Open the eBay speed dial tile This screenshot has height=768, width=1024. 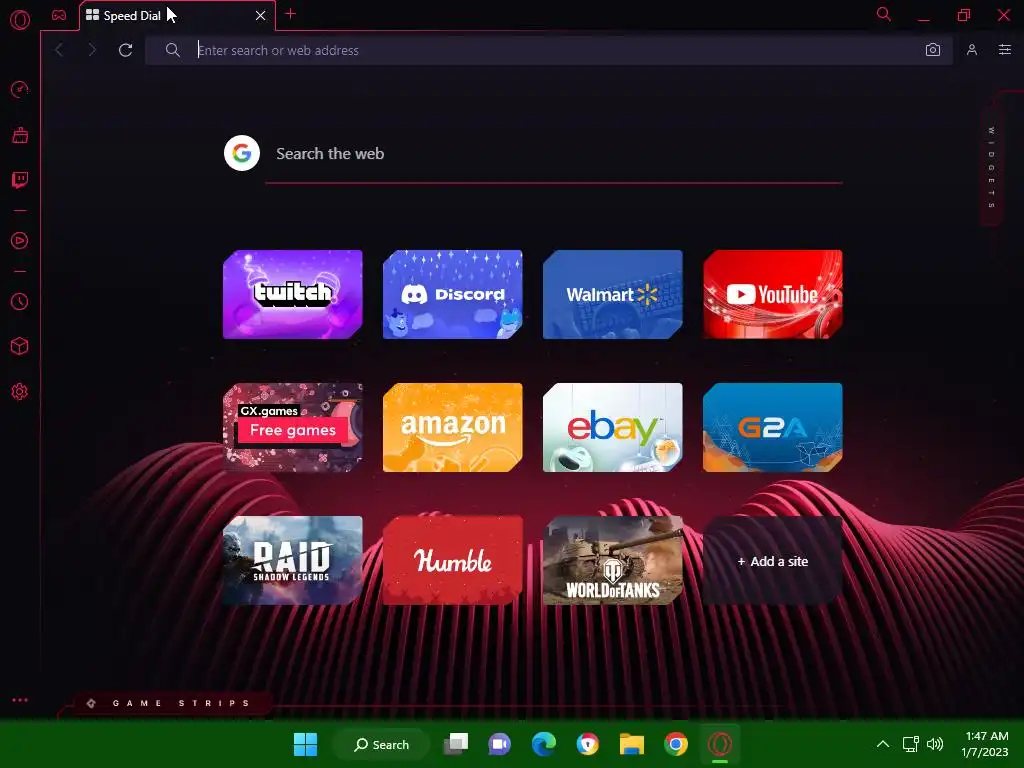click(613, 428)
